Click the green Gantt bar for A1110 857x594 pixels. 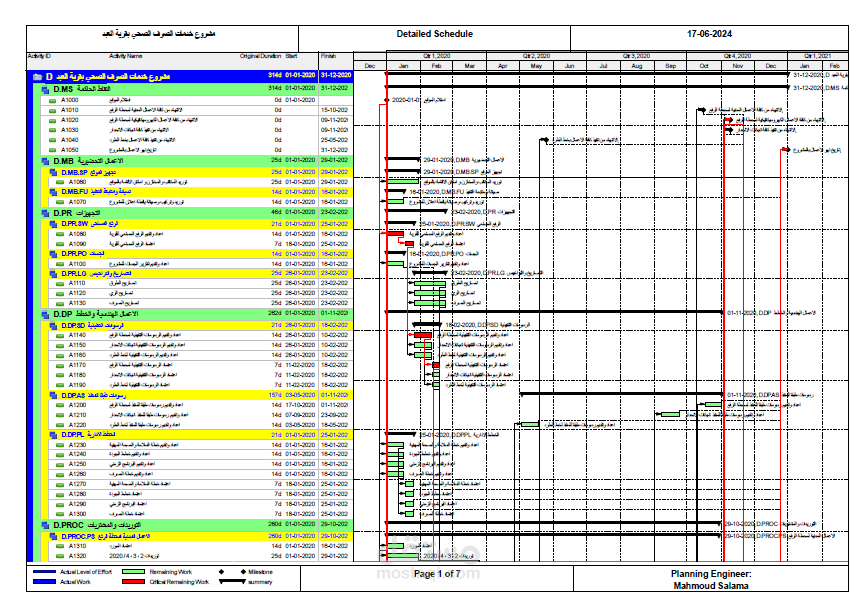[x=430, y=284]
